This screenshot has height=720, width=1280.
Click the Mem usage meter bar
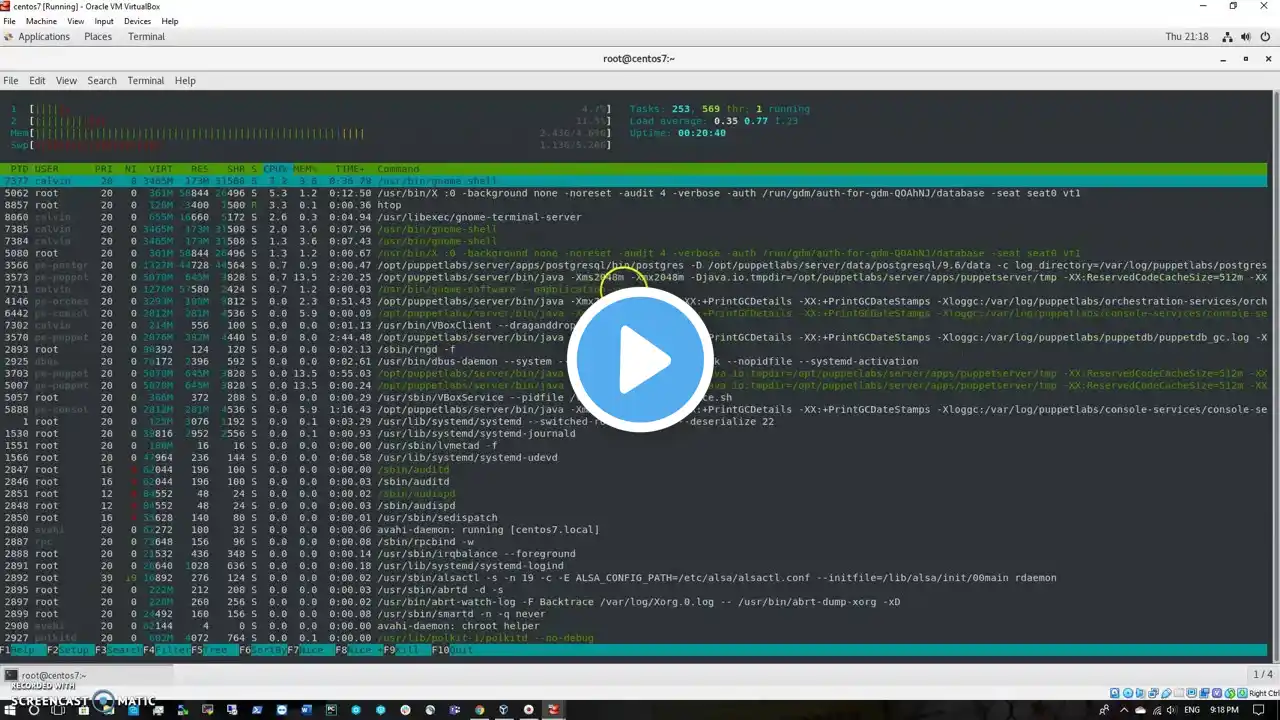tap(310, 133)
